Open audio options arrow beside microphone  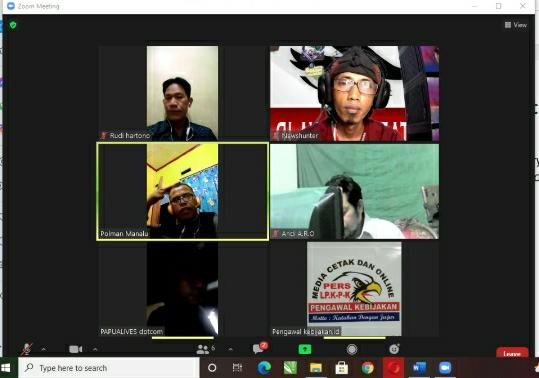pyautogui.click(x=44, y=349)
